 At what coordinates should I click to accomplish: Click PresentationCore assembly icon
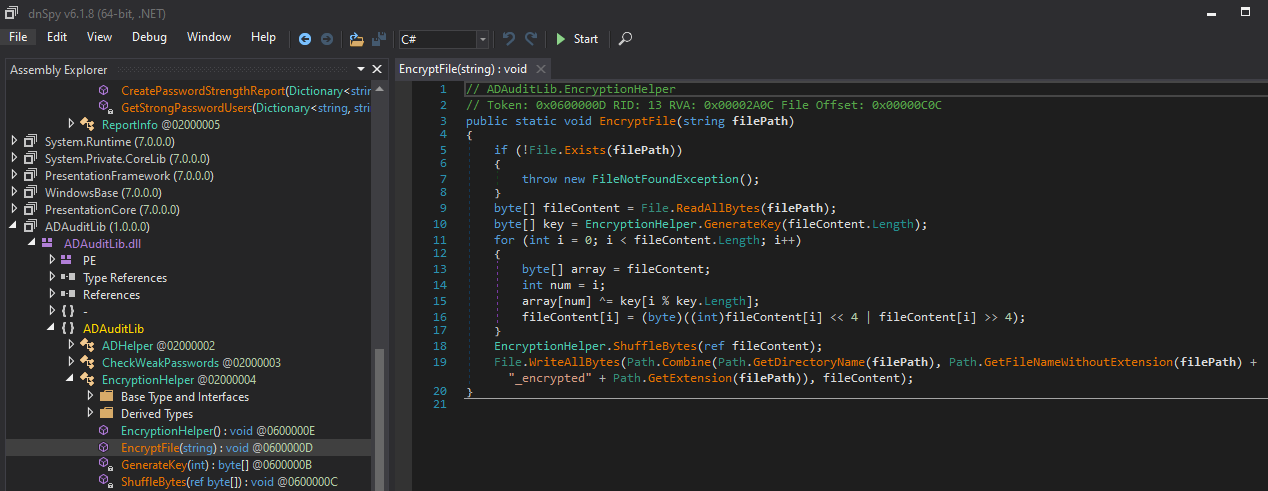30,209
